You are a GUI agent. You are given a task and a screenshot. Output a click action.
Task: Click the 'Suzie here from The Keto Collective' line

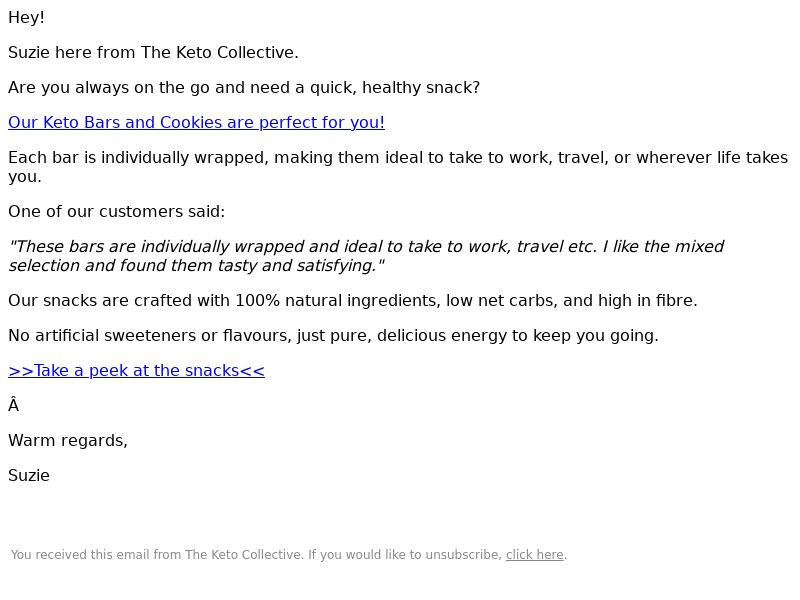tap(153, 53)
